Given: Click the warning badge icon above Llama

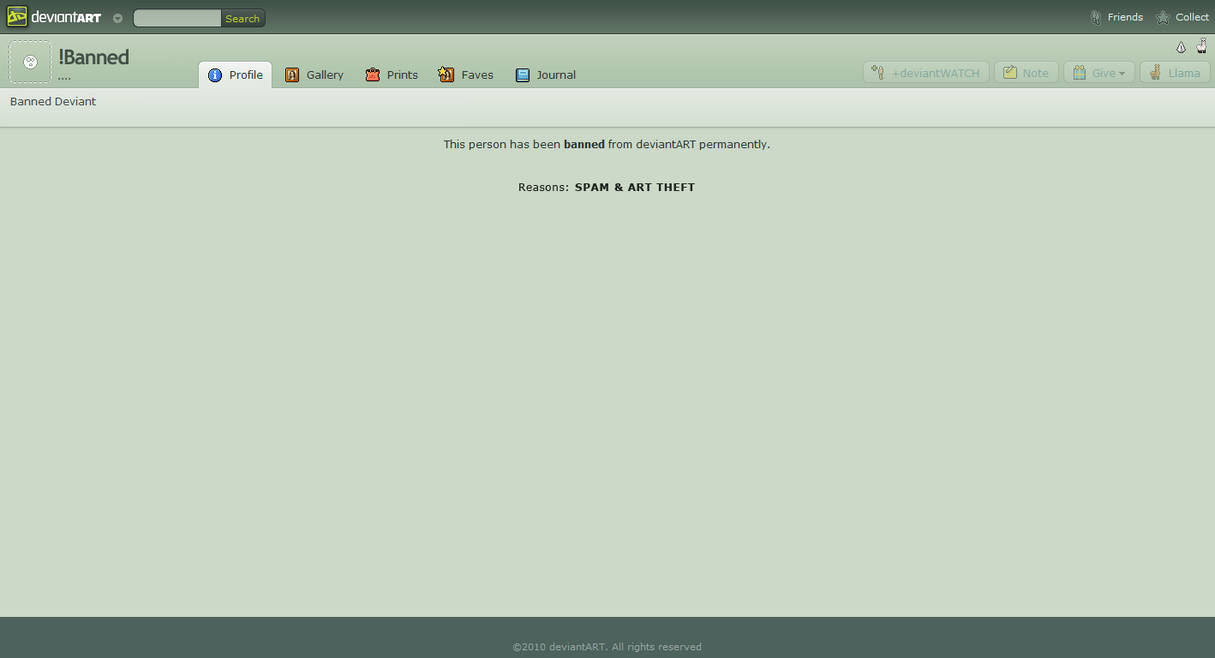Looking at the screenshot, I should 1181,47.
